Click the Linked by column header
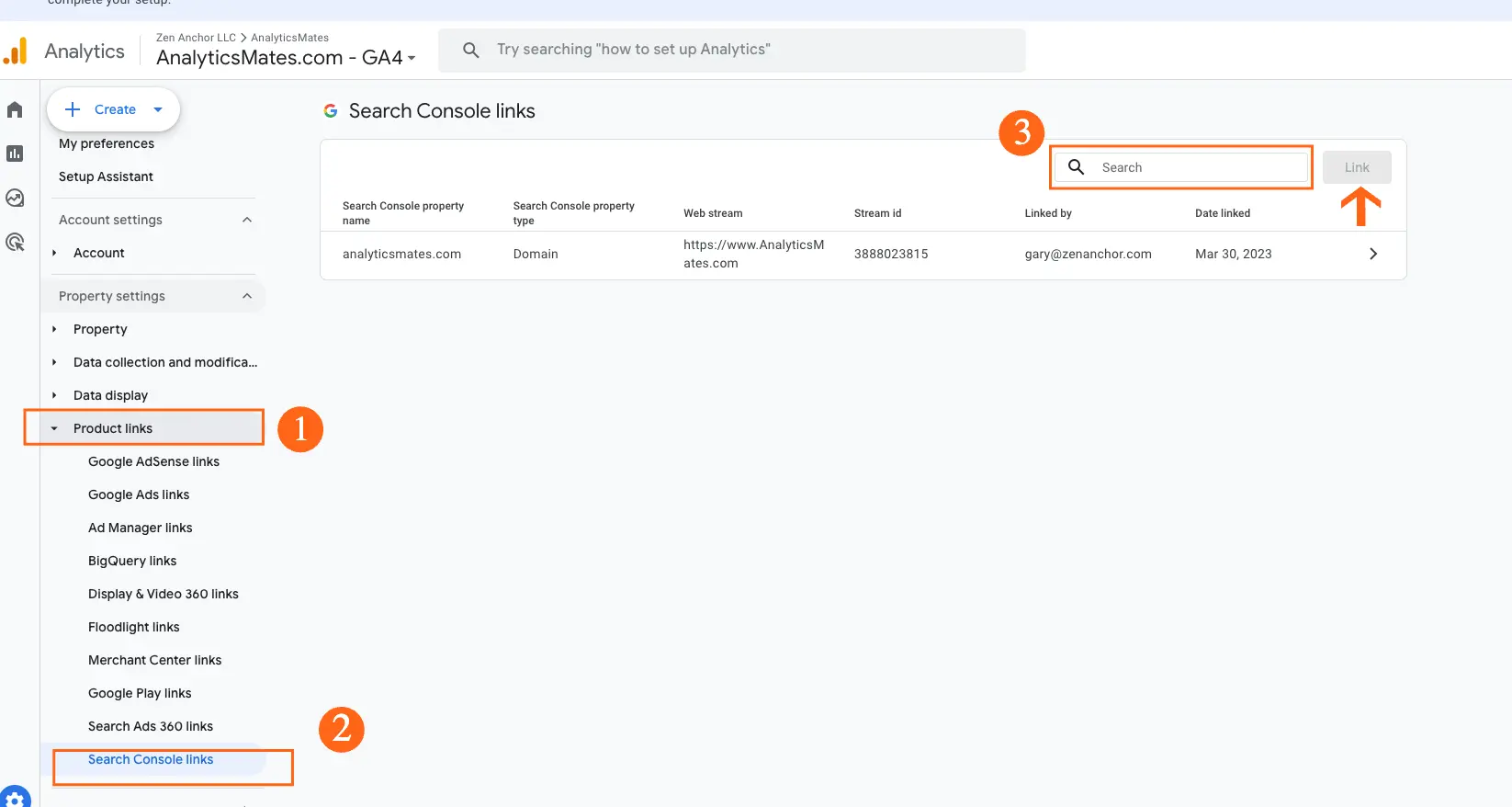 [x=1048, y=213]
